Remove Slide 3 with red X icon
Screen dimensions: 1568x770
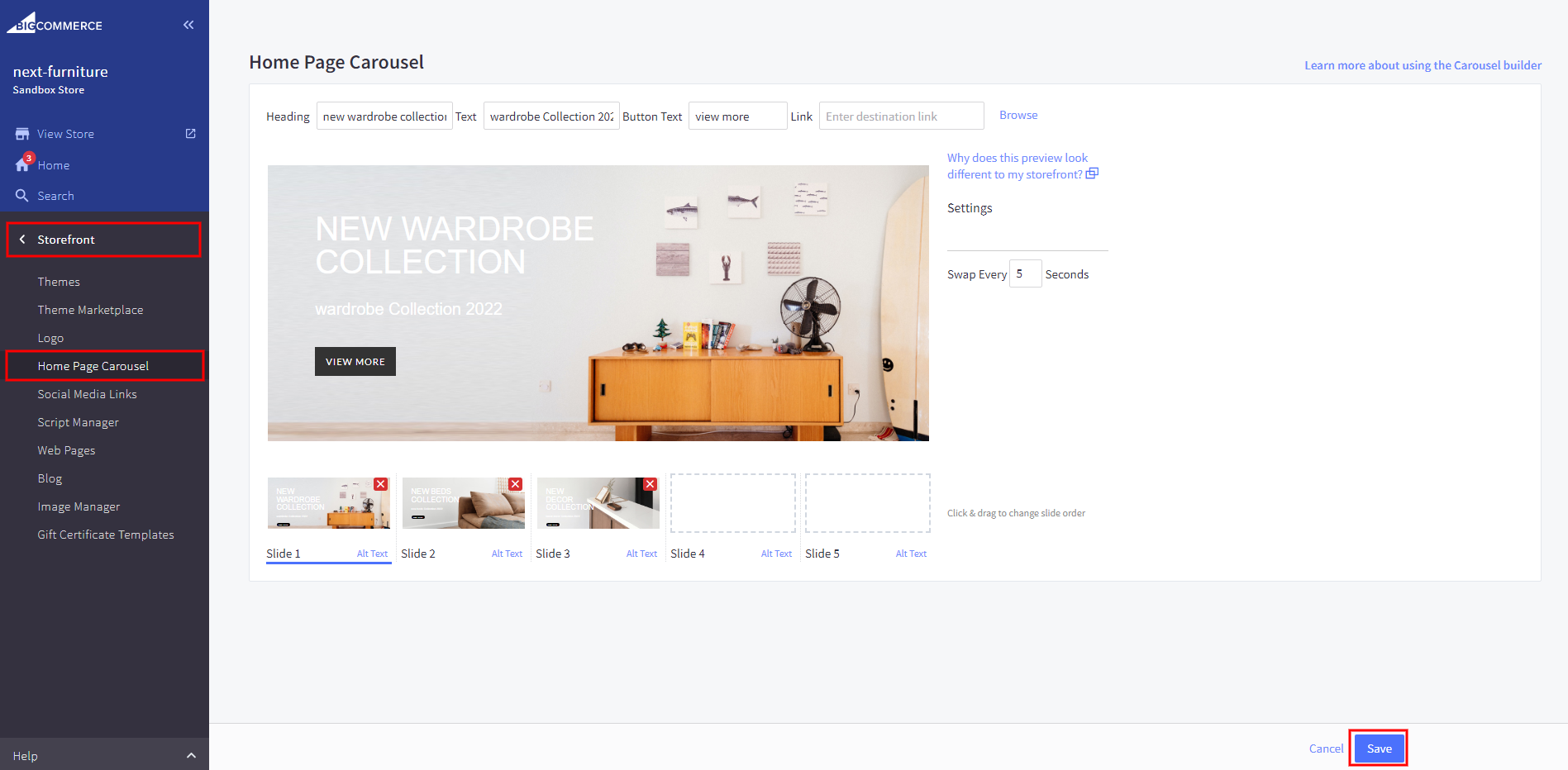(650, 484)
